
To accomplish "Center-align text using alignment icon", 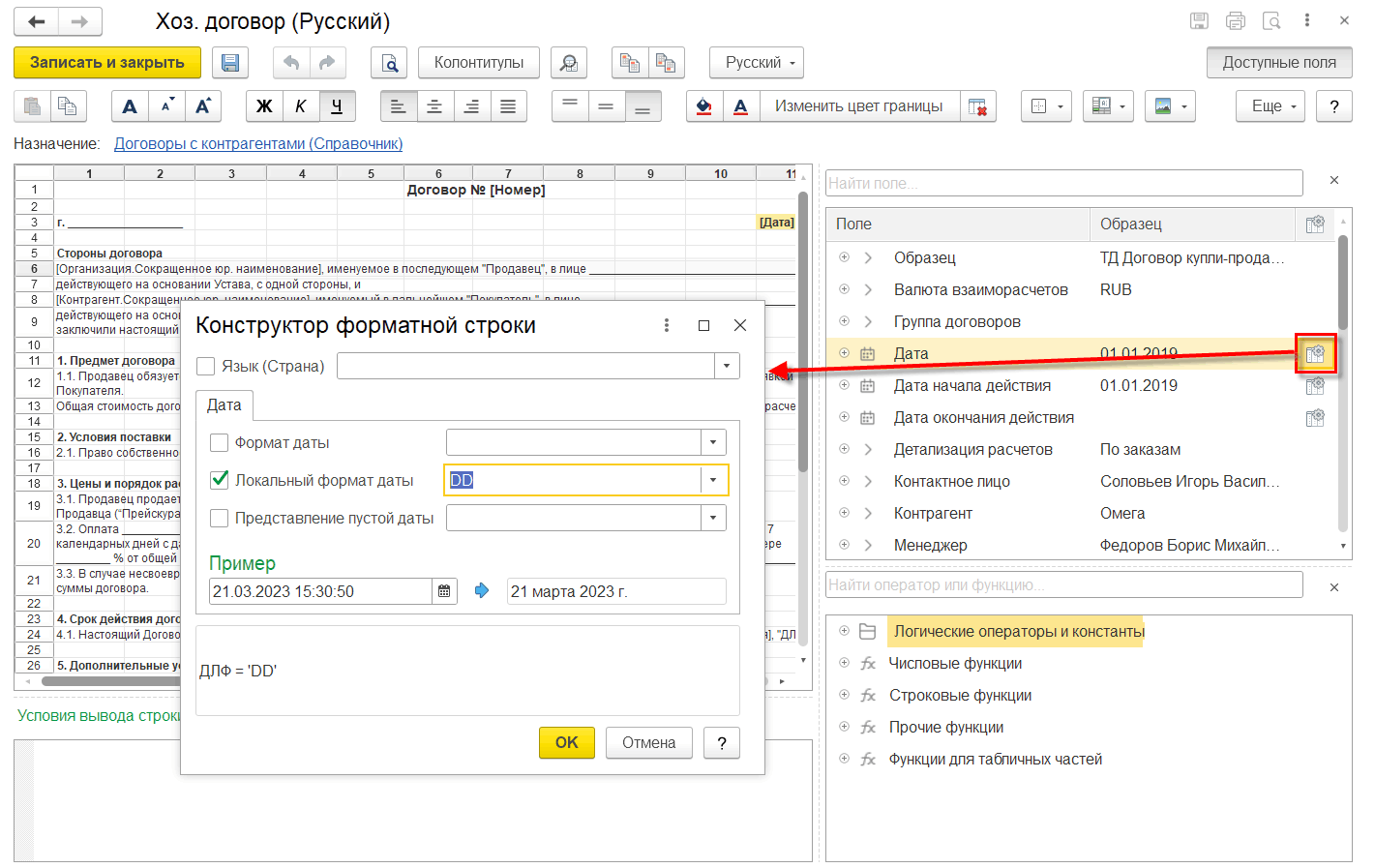I will click(434, 106).
